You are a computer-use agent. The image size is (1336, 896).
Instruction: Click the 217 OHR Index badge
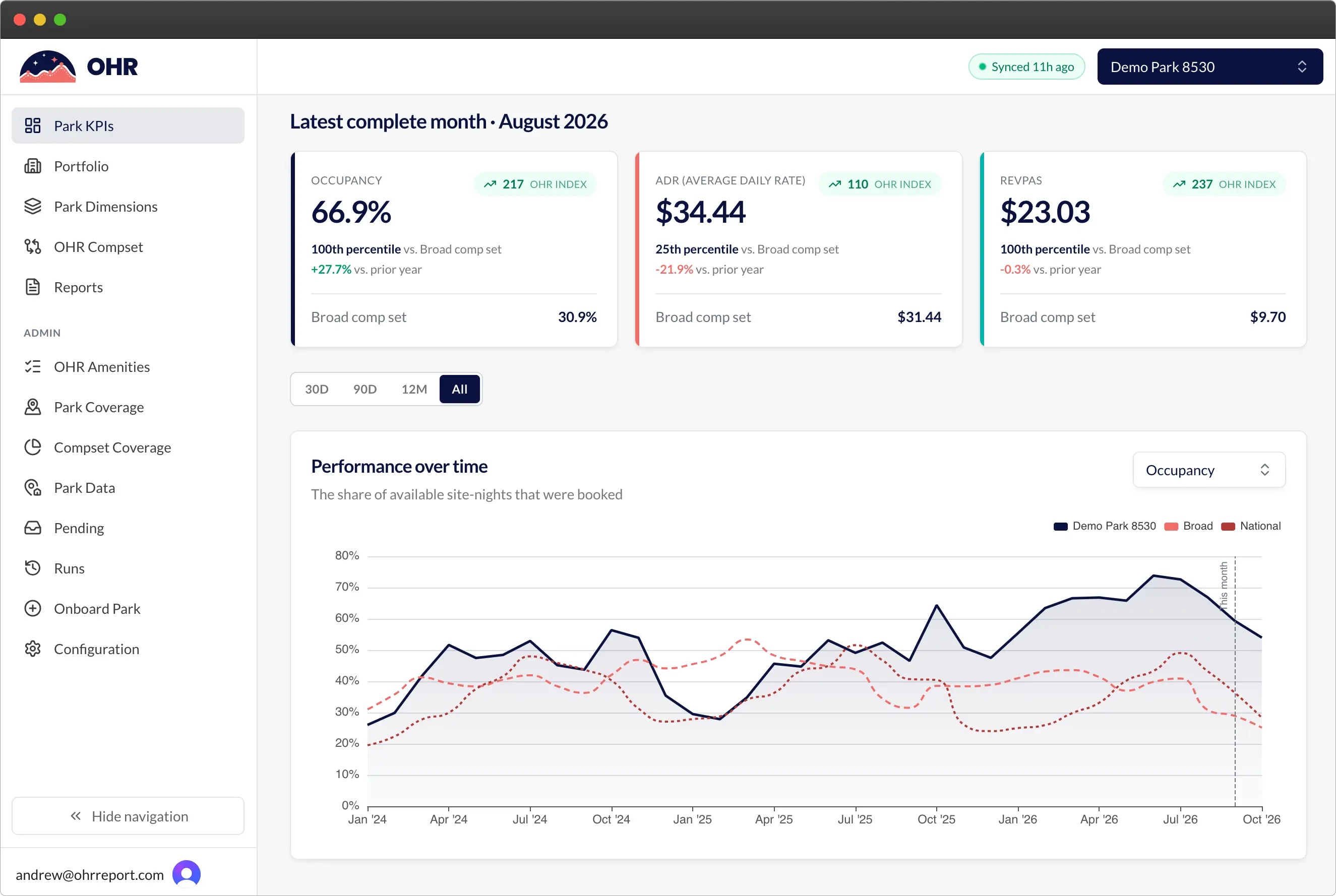(535, 184)
